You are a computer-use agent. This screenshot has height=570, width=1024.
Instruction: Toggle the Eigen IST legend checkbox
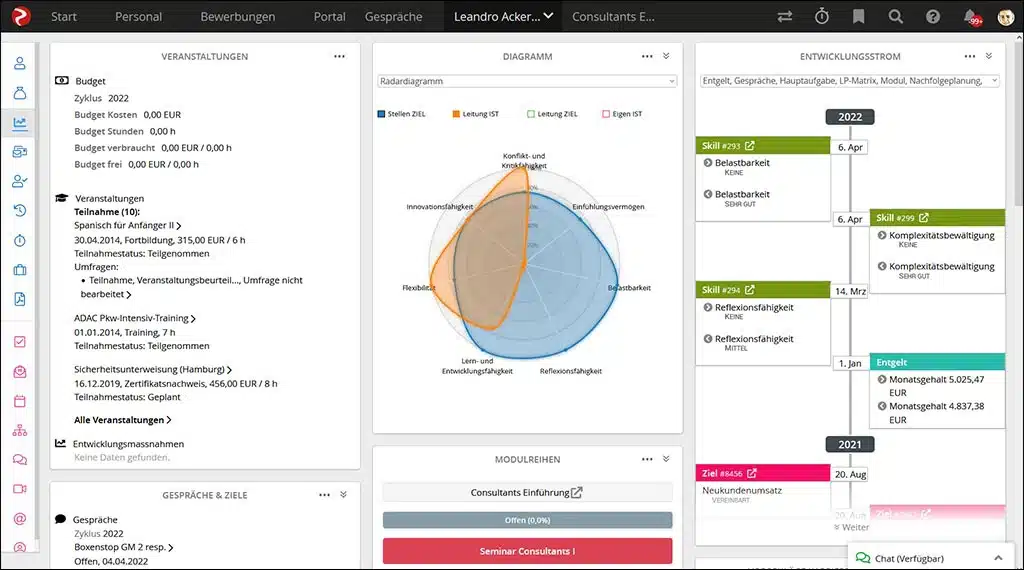click(x=606, y=114)
